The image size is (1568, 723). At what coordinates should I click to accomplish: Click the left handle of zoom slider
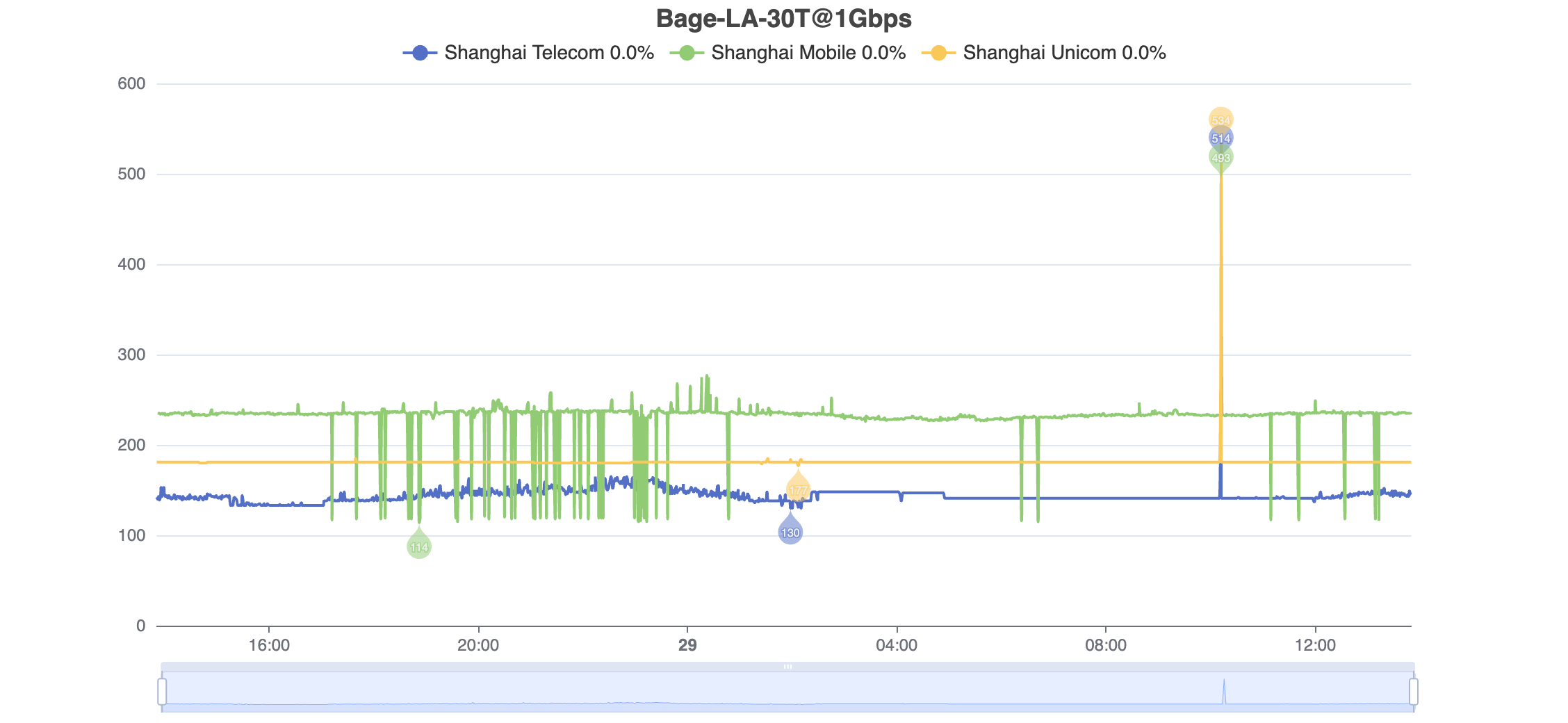162,692
